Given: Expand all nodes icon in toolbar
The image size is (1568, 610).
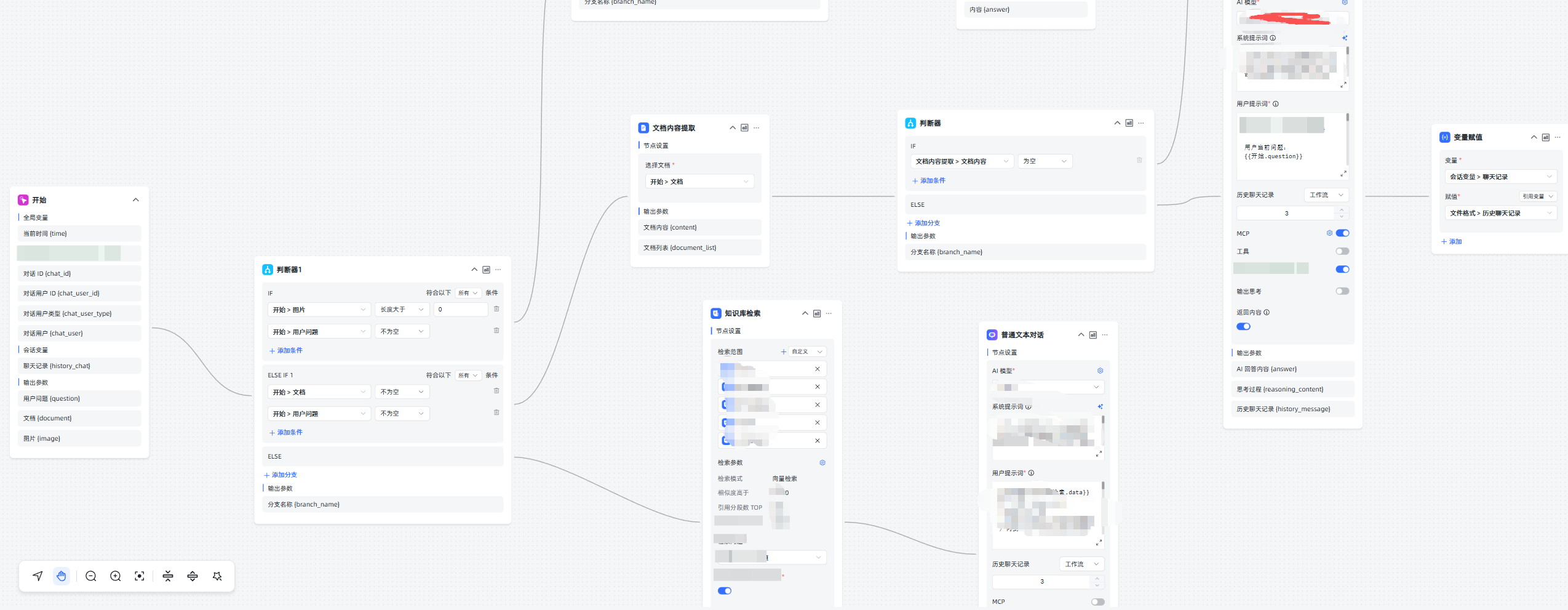Looking at the screenshot, I should point(193,576).
